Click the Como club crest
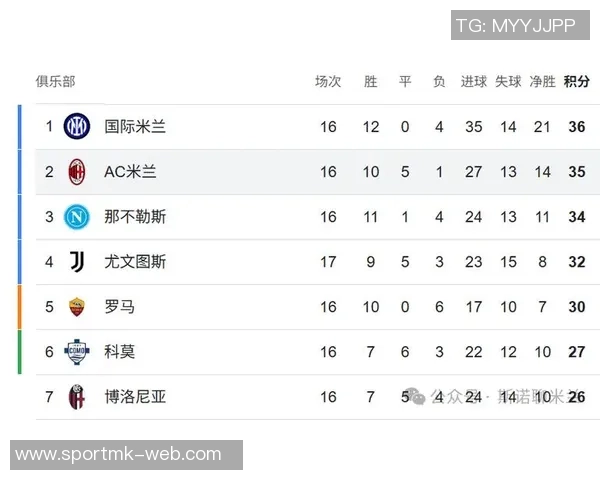Viewport: 600px width, 480px height. coord(77,352)
